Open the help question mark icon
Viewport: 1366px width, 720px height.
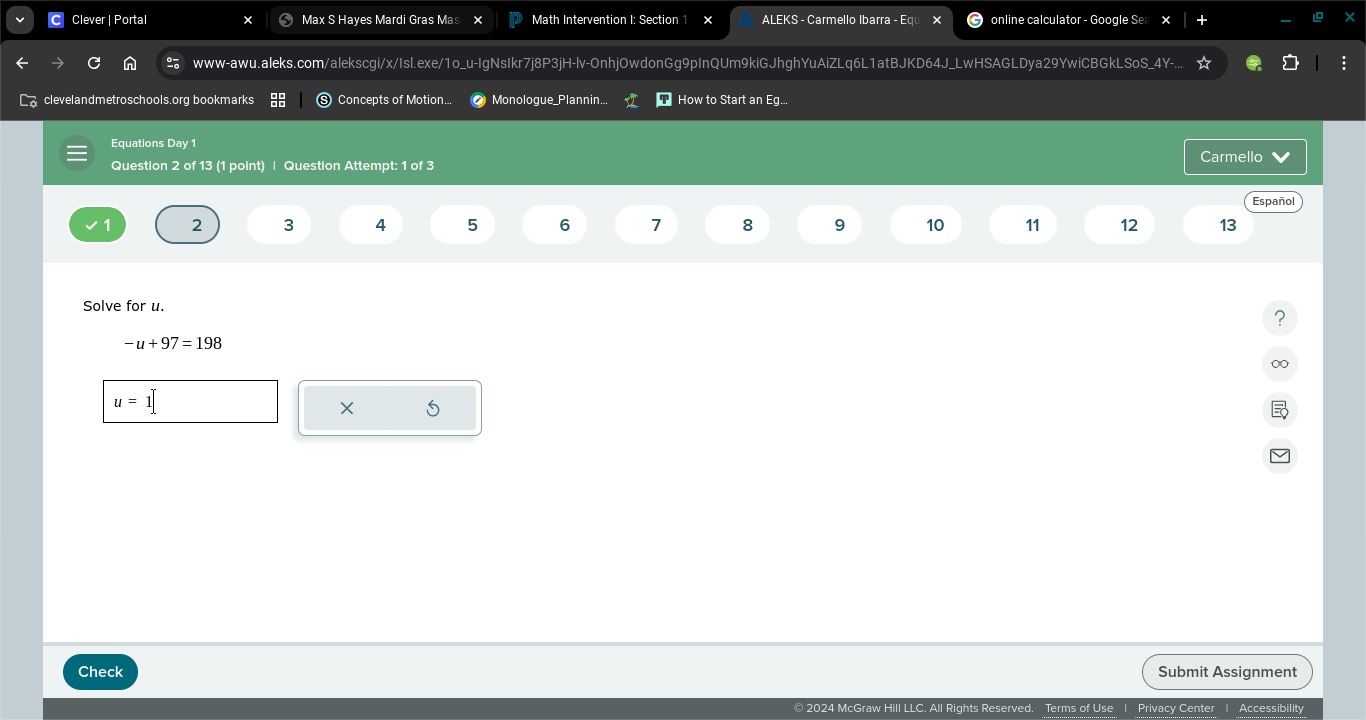1280,318
